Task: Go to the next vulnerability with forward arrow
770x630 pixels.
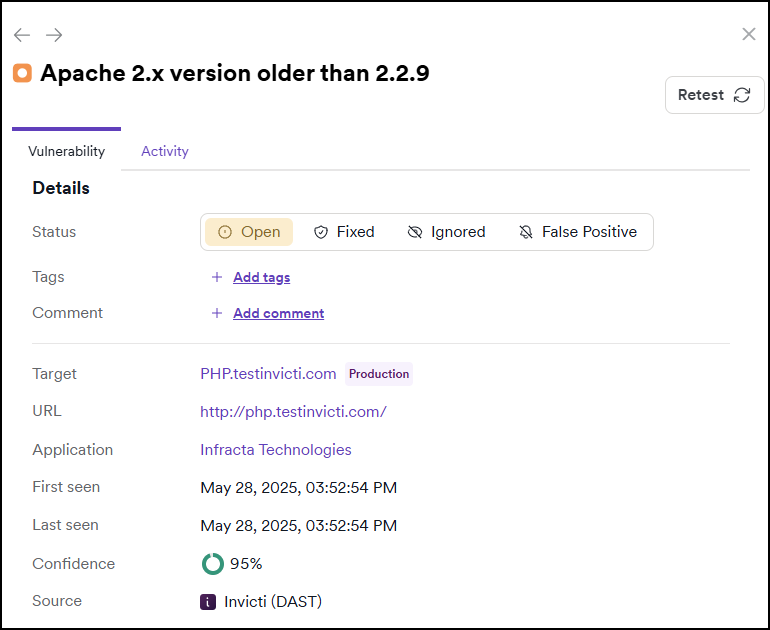Action: 54,35
